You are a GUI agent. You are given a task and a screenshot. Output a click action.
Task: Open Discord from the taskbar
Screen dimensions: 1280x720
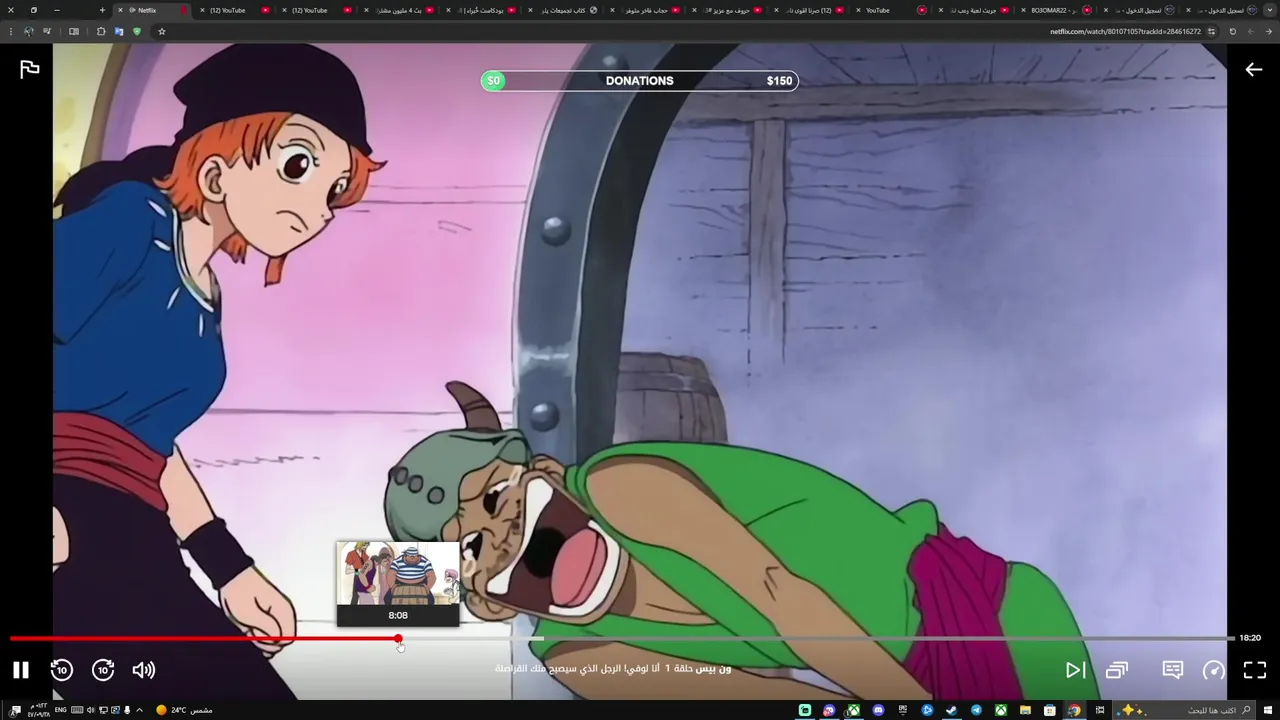pos(878,710)
